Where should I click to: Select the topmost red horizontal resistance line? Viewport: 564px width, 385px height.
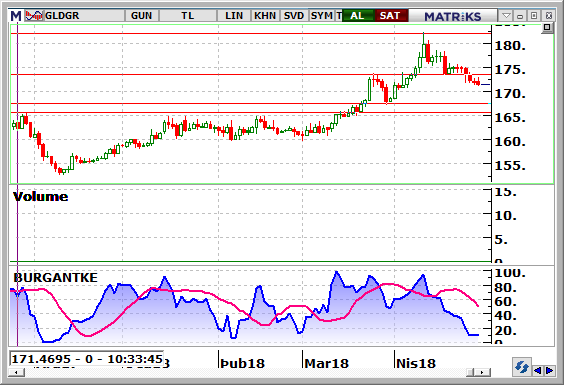(251, 33)
